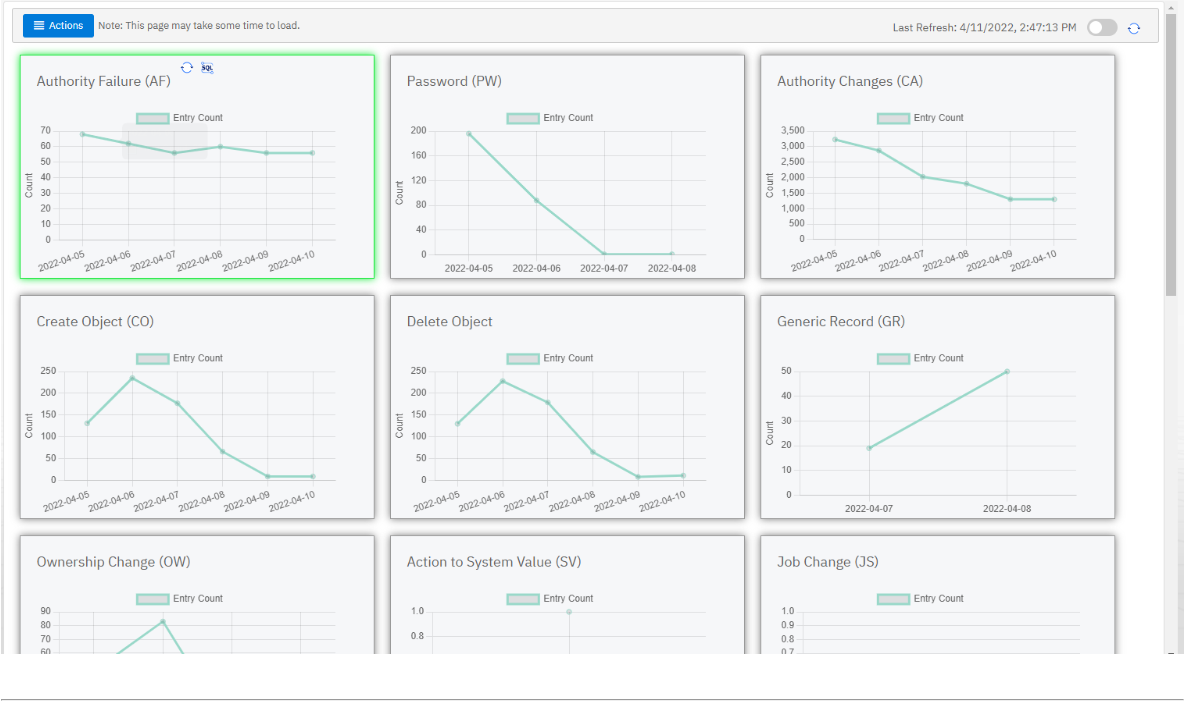
Task: Click the "Delete Object" card title
Action: 450,322
